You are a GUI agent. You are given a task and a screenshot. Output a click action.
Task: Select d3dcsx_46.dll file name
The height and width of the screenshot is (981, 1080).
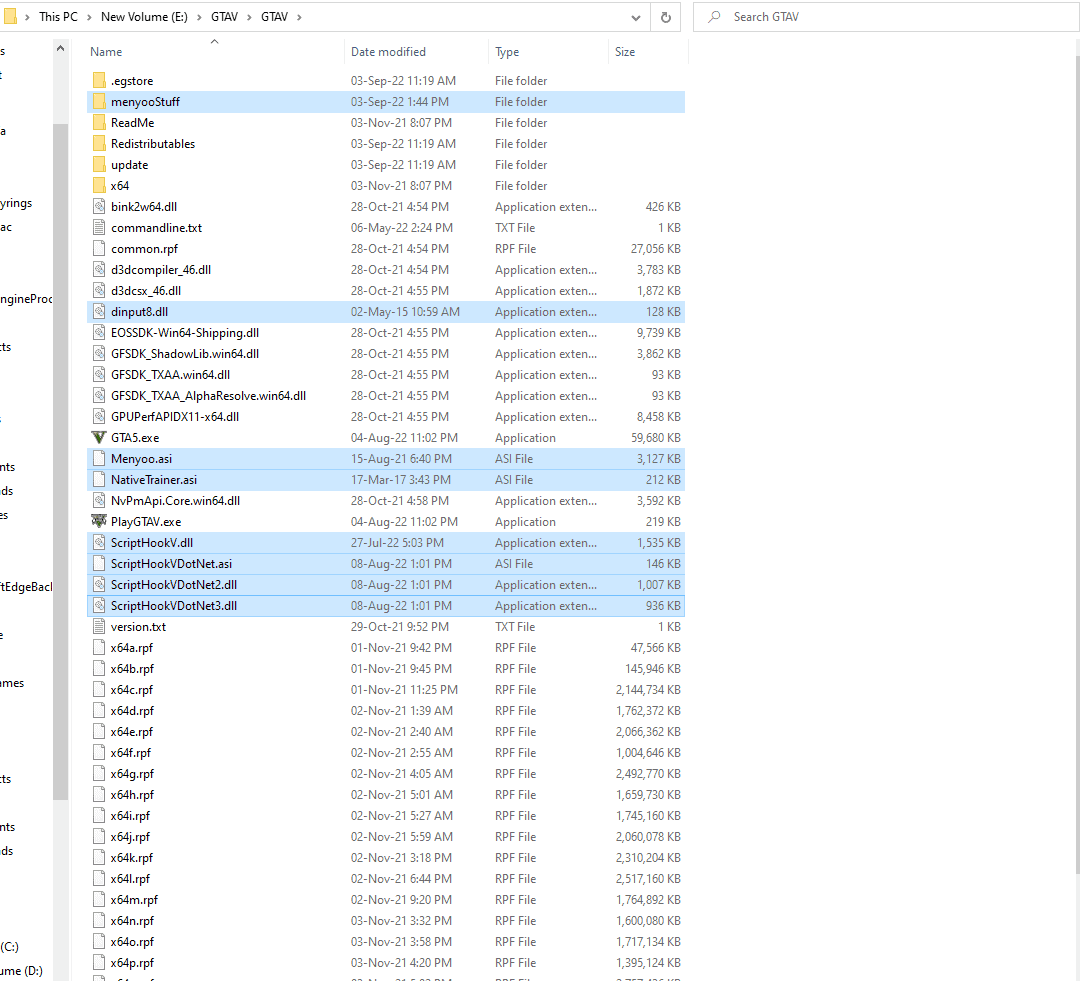point(146,291)
